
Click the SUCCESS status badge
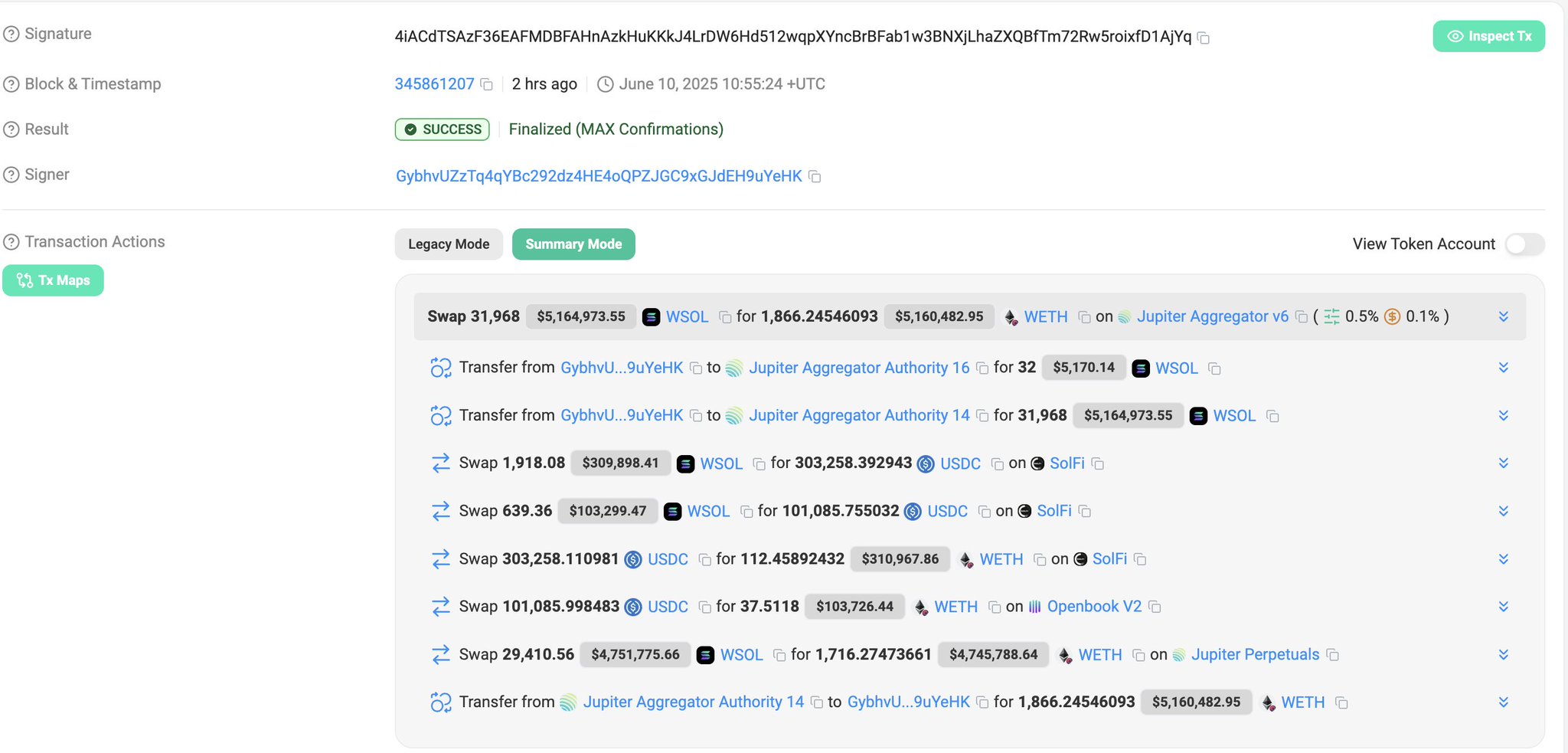(443, 129)
